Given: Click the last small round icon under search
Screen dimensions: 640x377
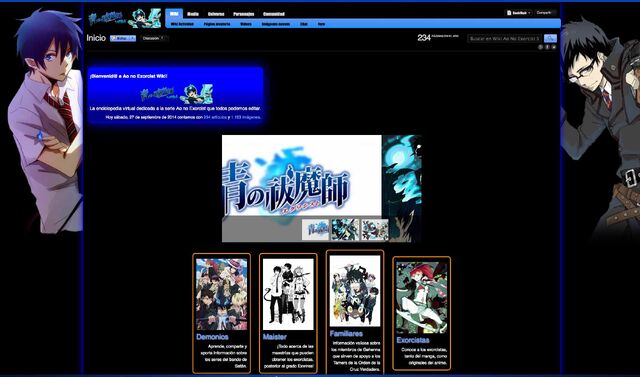Looking at the screenshot, I should (x=554, y=47).
